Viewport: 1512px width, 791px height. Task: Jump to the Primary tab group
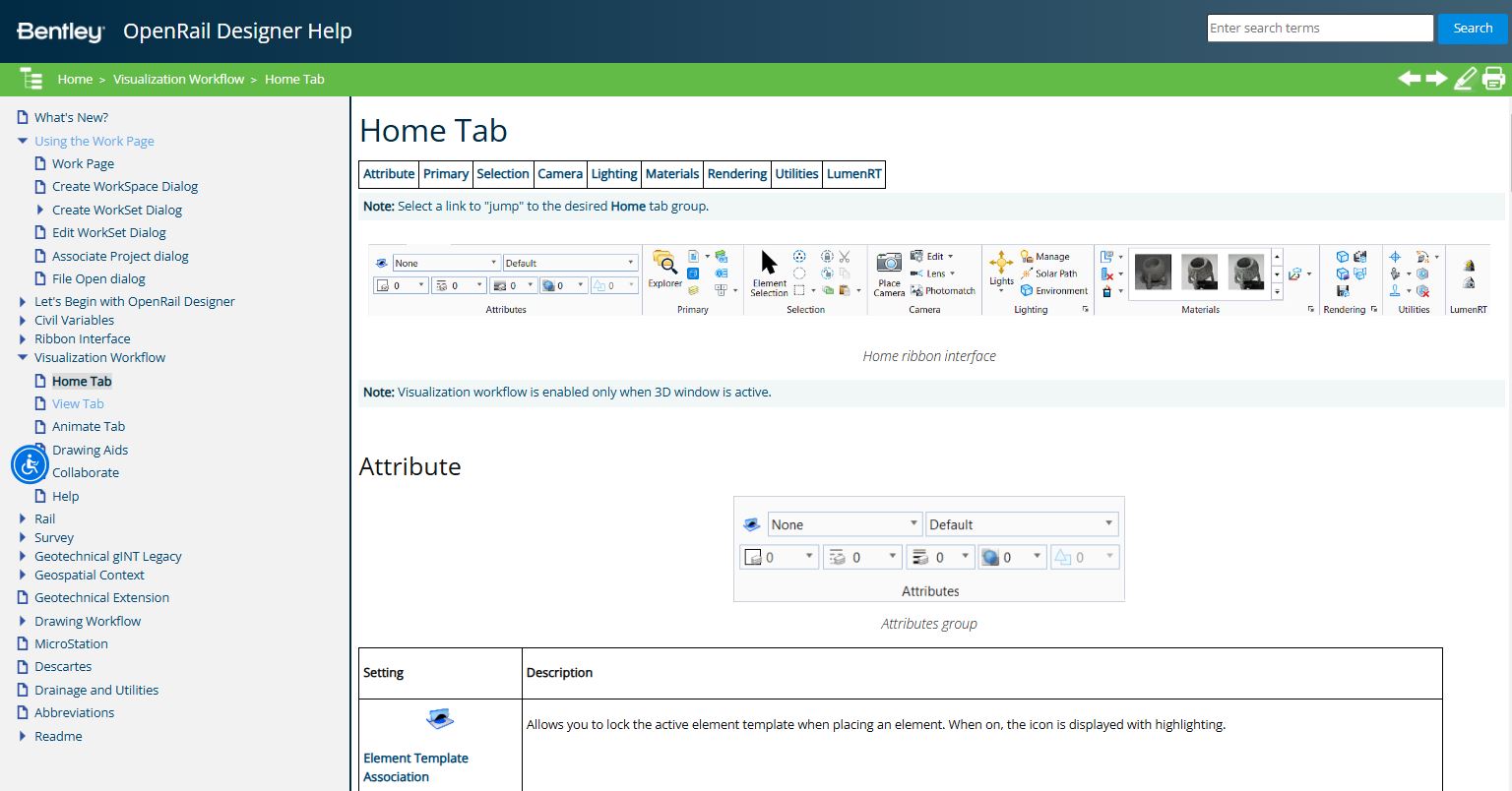(x=446, y=174)
